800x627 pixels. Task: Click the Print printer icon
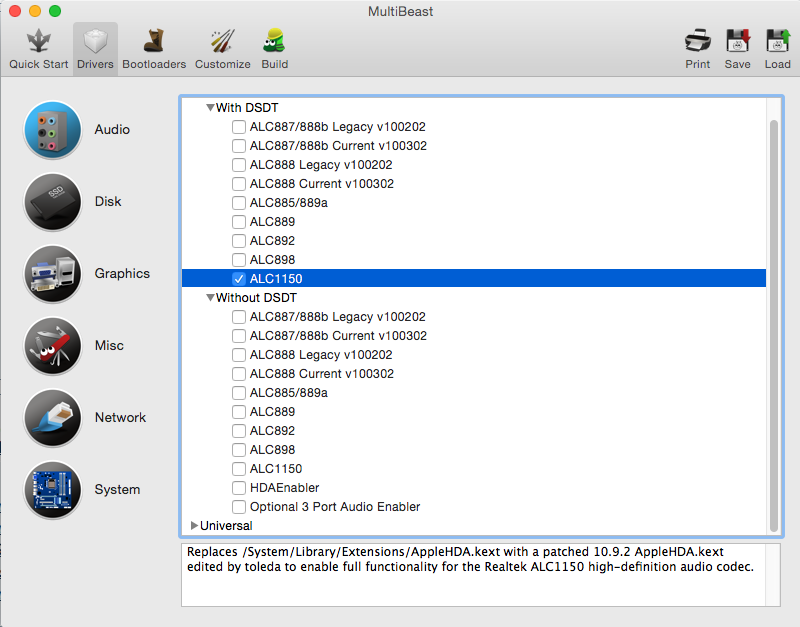(x=698, y=42)
